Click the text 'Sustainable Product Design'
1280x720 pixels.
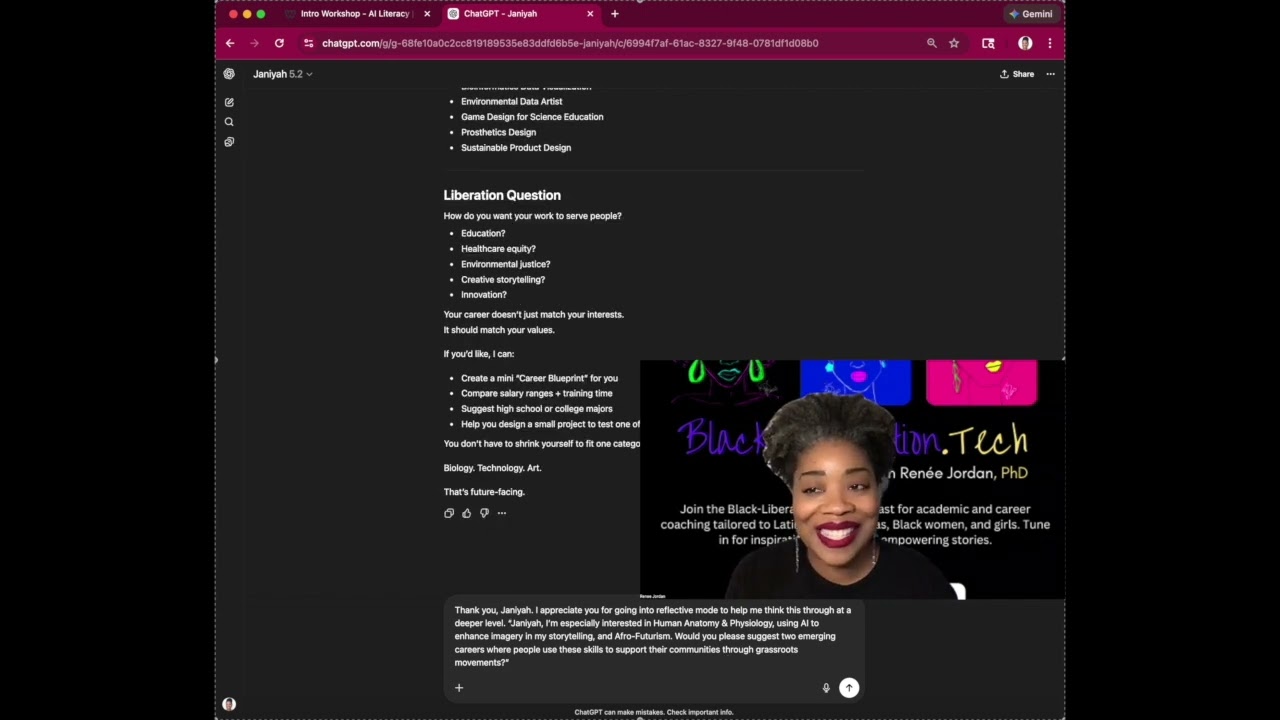516,148
